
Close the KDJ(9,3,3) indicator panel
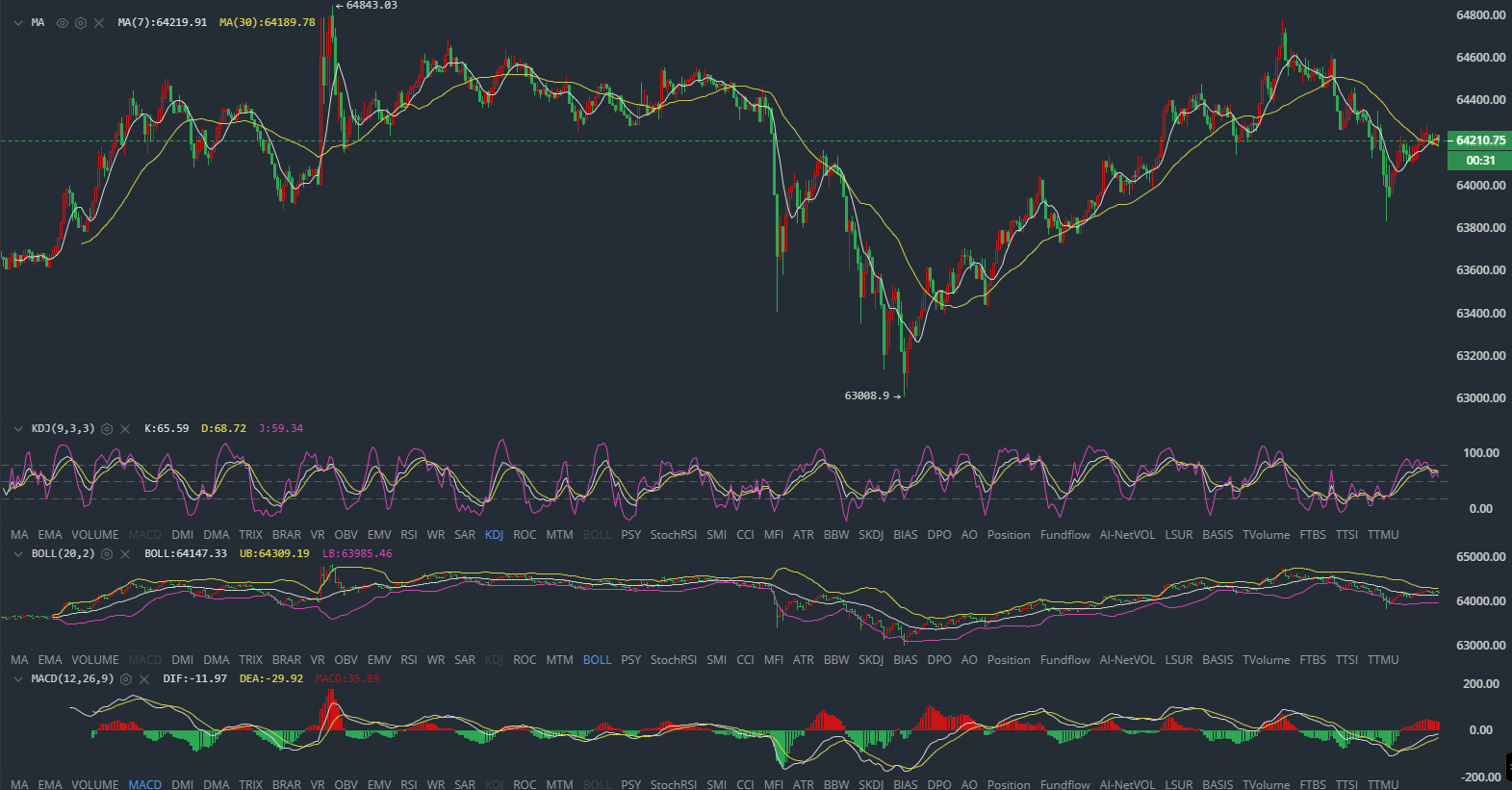tap(125, 429)
